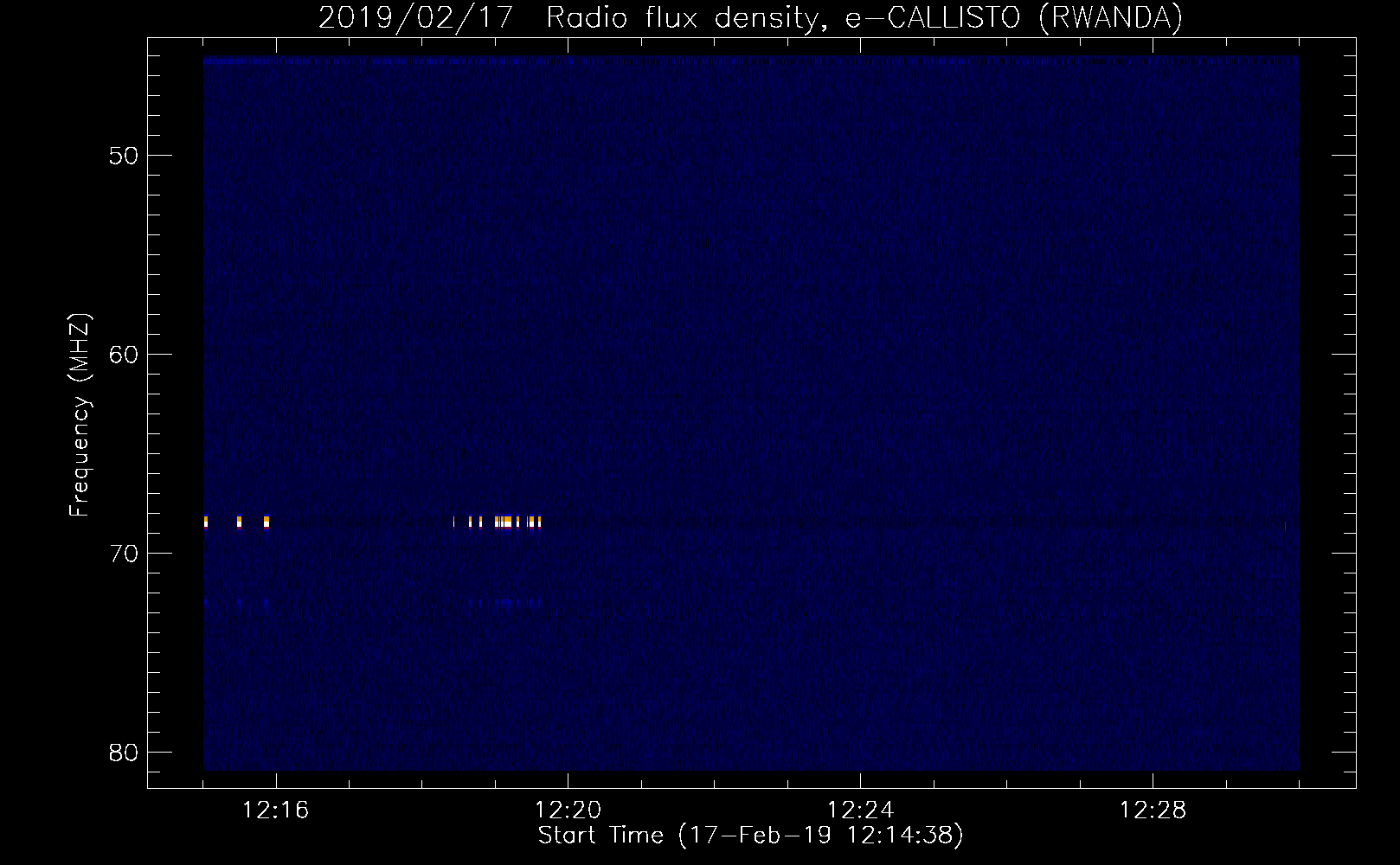Select the 'Frequency (MHZ)' axis label

tap(79, 415)
